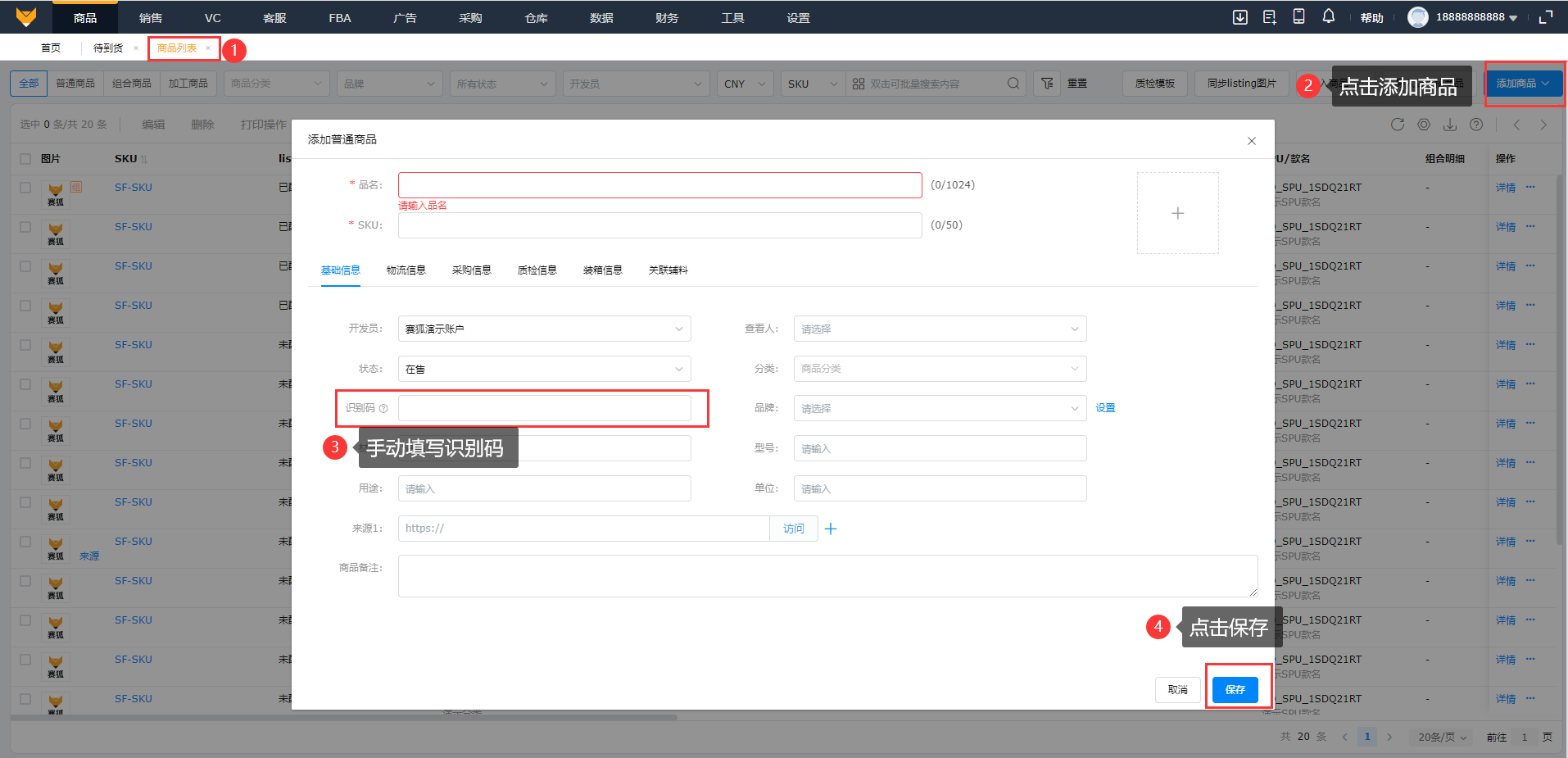
Task: Close the 商品列表 tab
Action: pos(208,48)
